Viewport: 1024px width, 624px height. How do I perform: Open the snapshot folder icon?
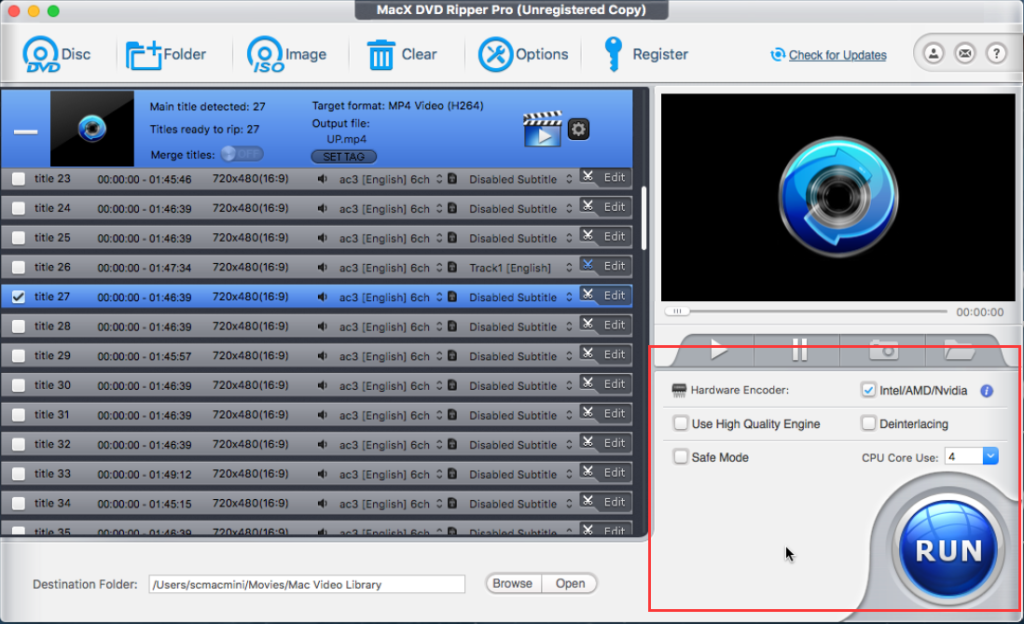click(x=959, y=350)
